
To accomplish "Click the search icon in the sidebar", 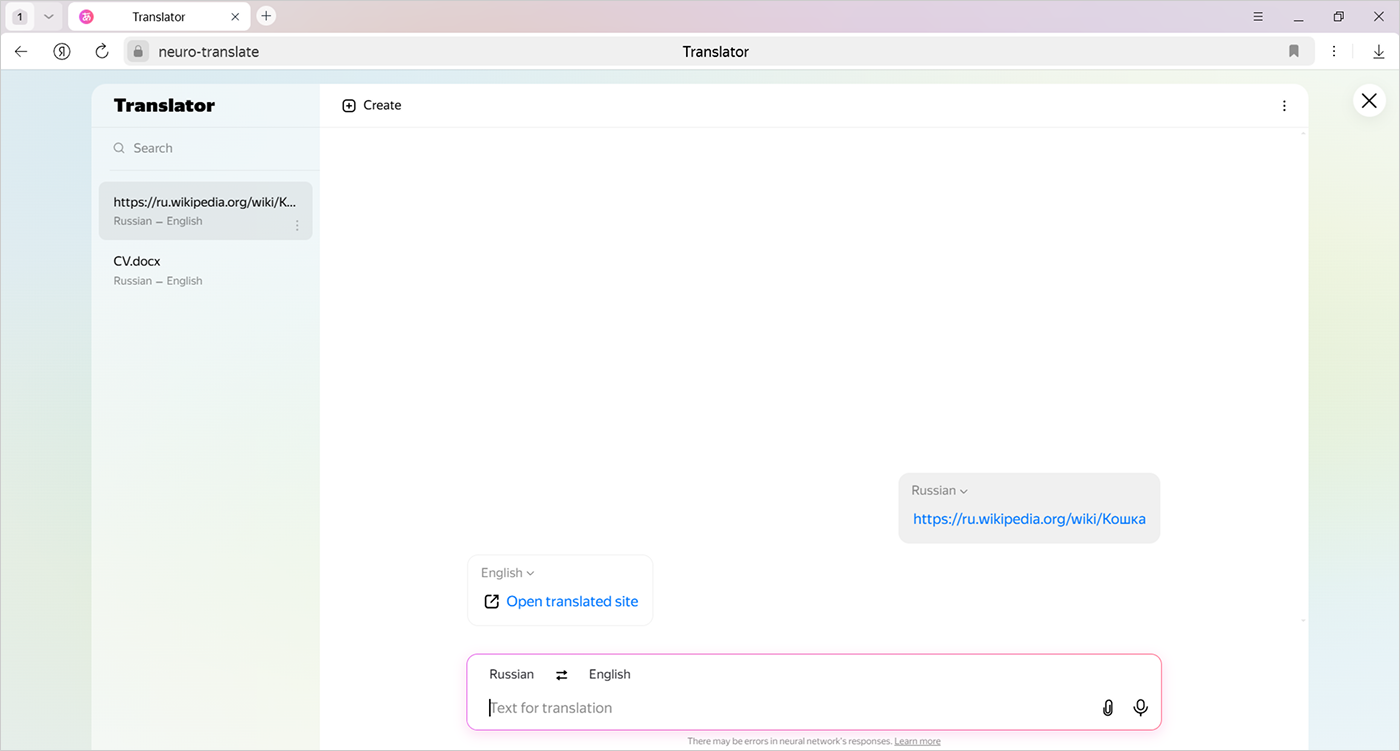I will tap(119, 147).
